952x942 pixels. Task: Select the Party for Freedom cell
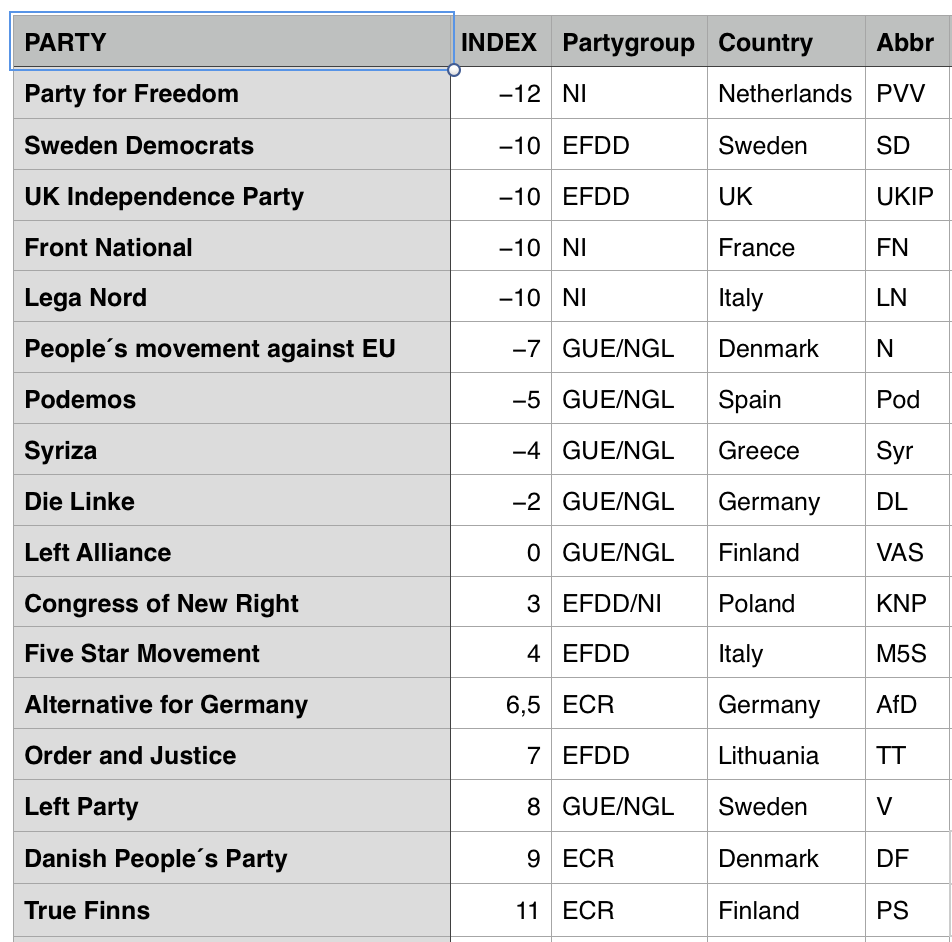[x=231, y=94]
